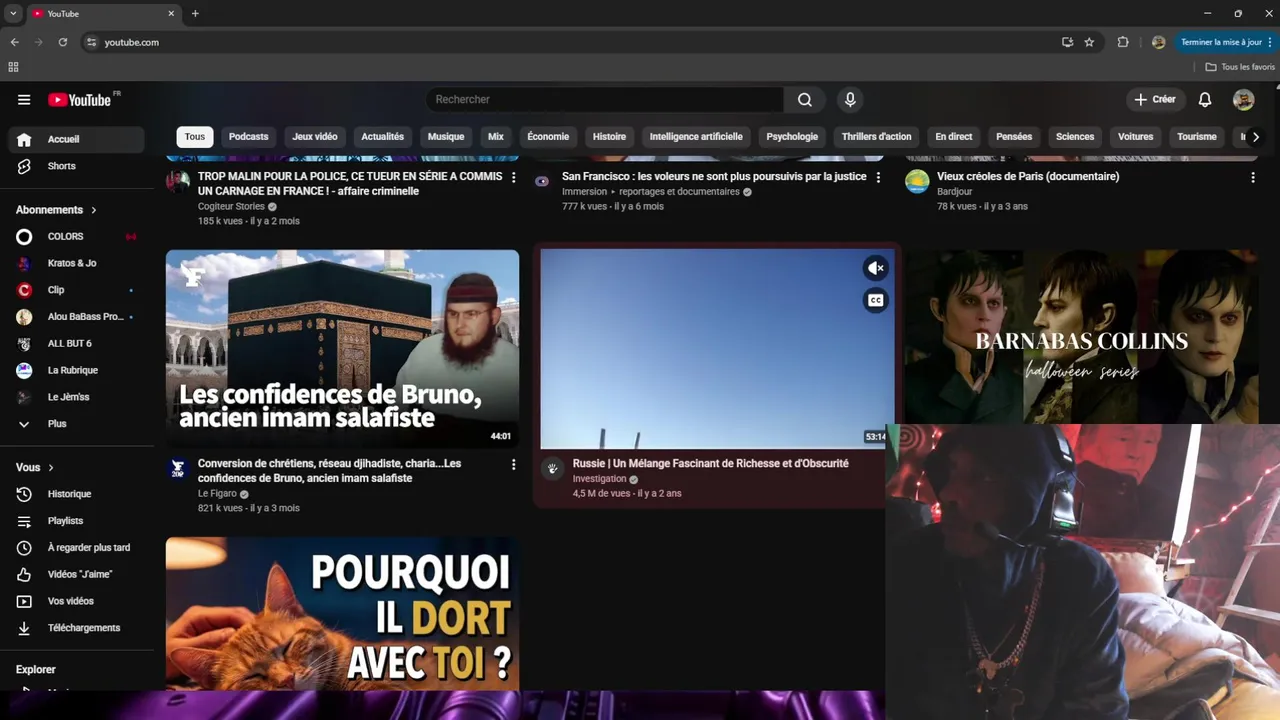
Task: Open the Investigation channel link
Action: pyautogui.click(x=599, y=479)
